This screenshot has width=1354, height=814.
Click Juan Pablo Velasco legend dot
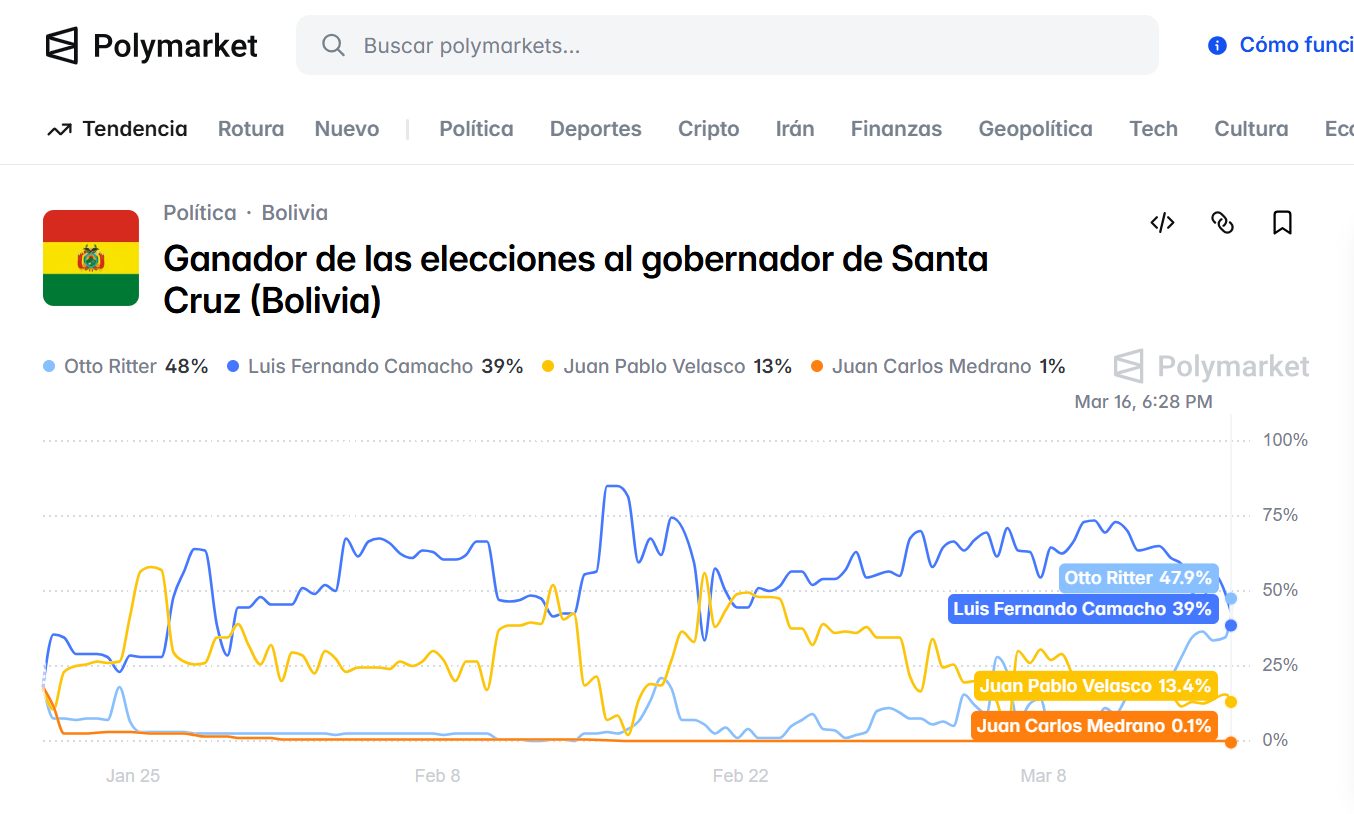point(548,367)
